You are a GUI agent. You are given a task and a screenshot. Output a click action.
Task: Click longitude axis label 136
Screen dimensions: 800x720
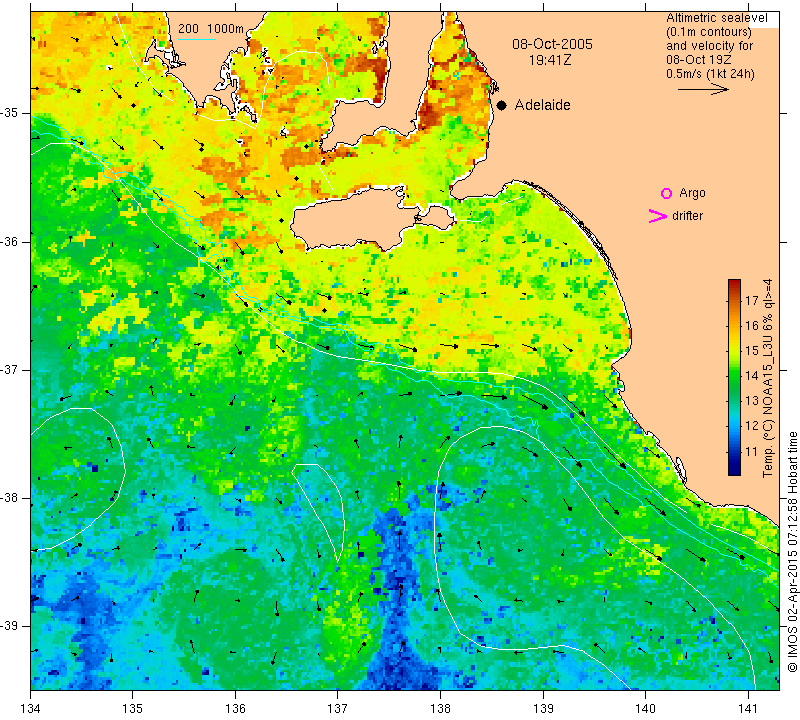(236, 708)
